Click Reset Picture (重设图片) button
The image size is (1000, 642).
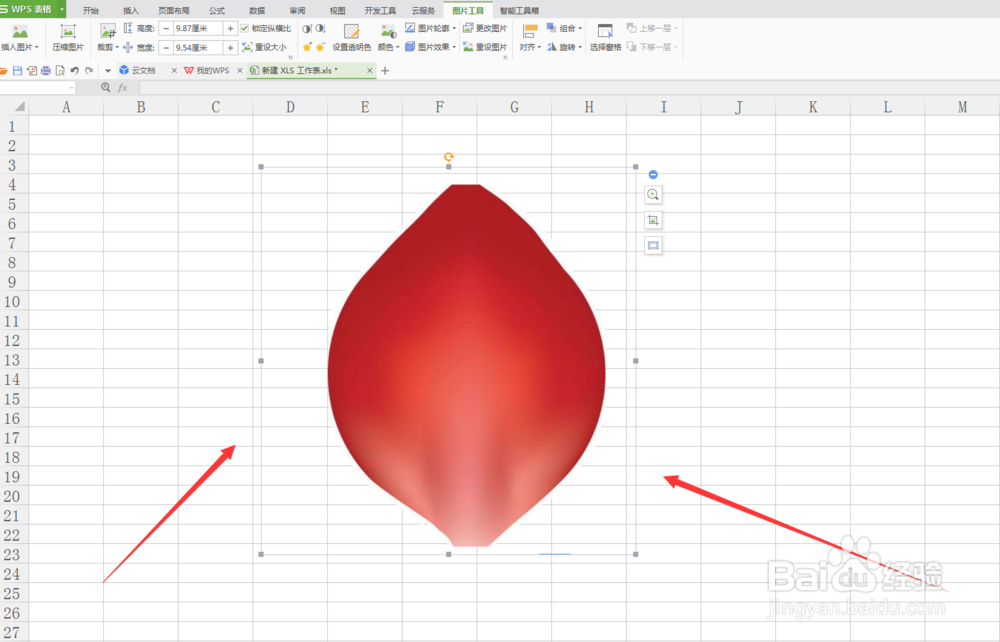coord(485,47)
